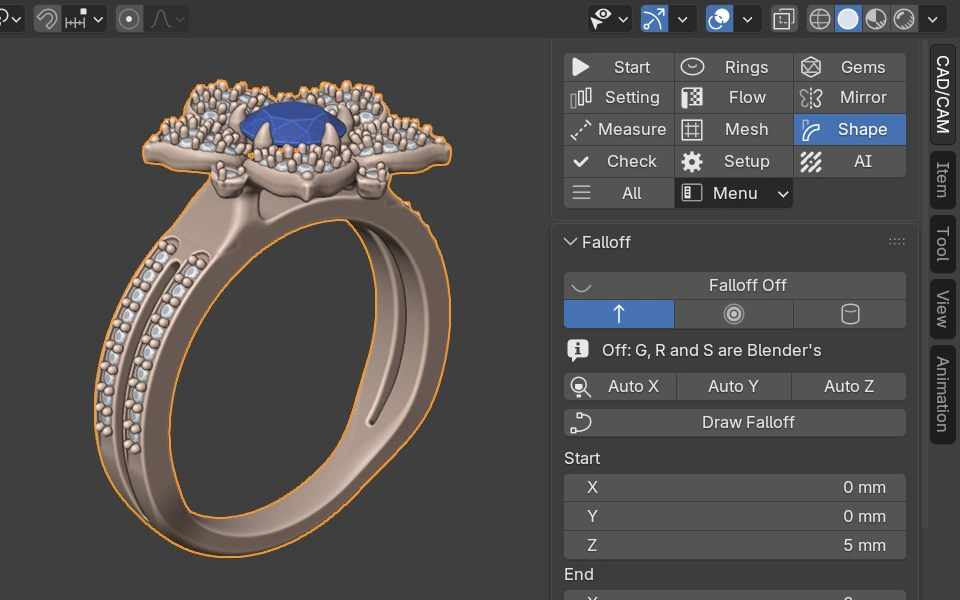Open the visibility and selectability eye dropdown
This screenshot has width=960, height=600.
click(x=609, y=19)
